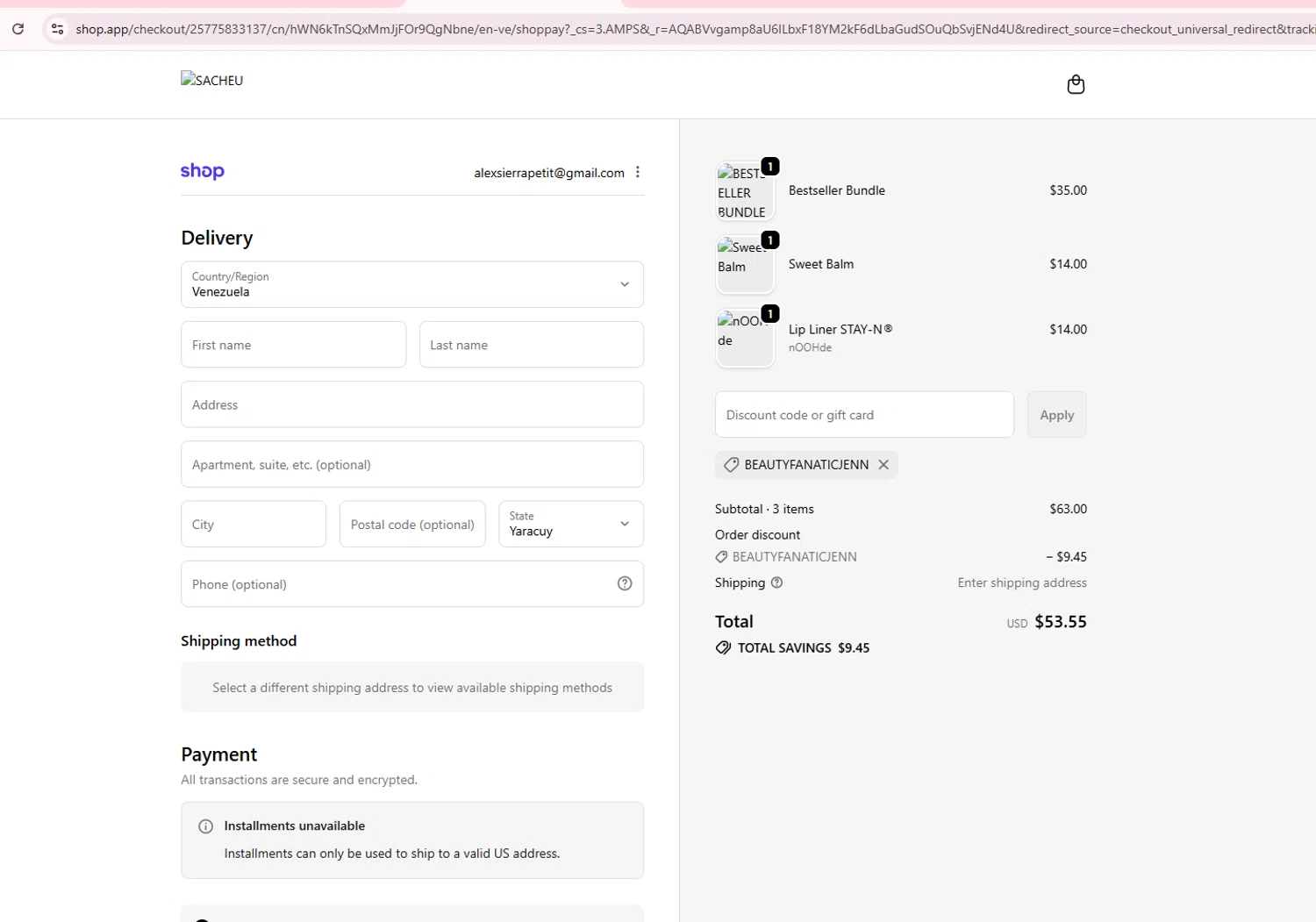1316x922 pixels.
Task: Click the Sweet Balm product name
Action: point(821,264)
